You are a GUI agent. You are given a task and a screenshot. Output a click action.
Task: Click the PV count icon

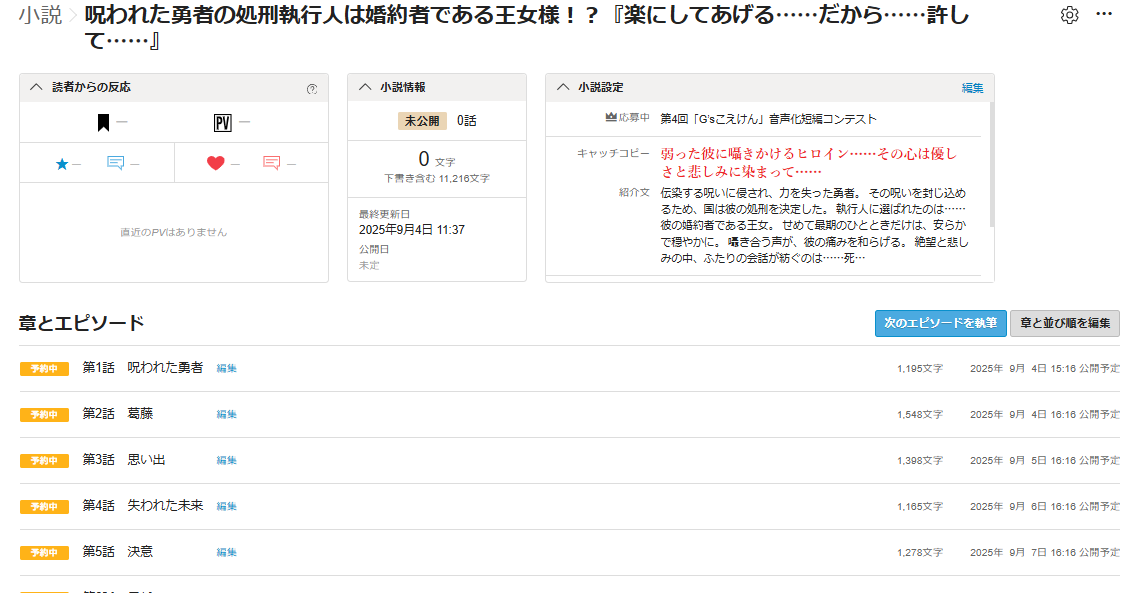(222, 123)
